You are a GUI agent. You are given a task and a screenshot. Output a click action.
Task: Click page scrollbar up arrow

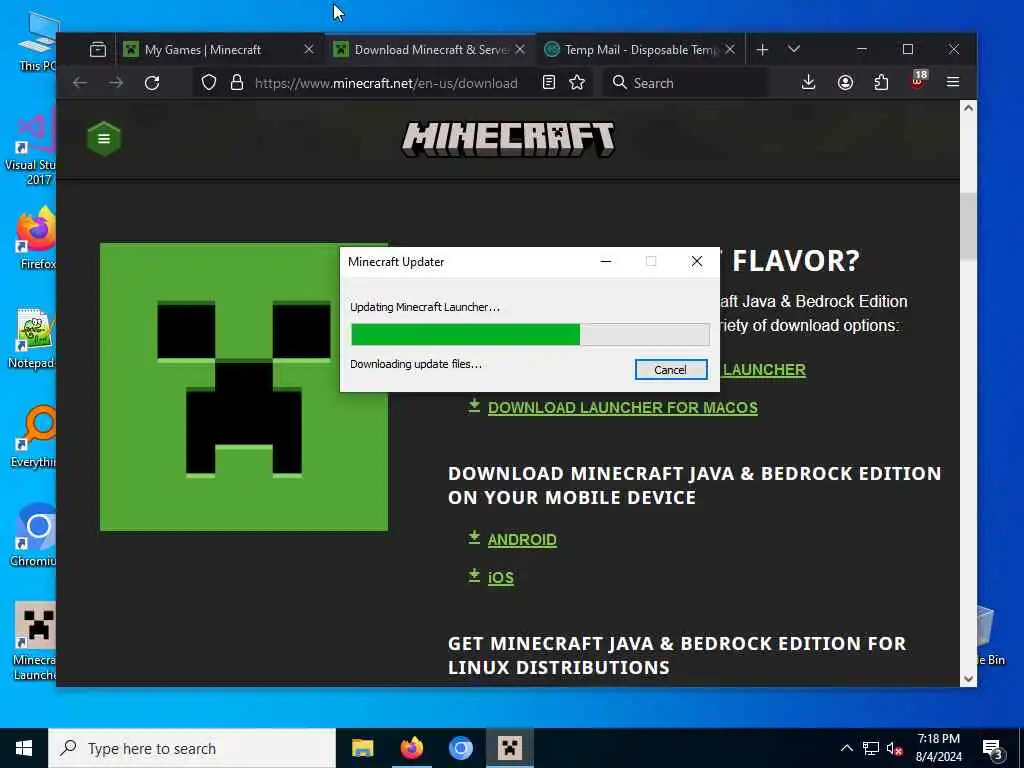point(968,108)
